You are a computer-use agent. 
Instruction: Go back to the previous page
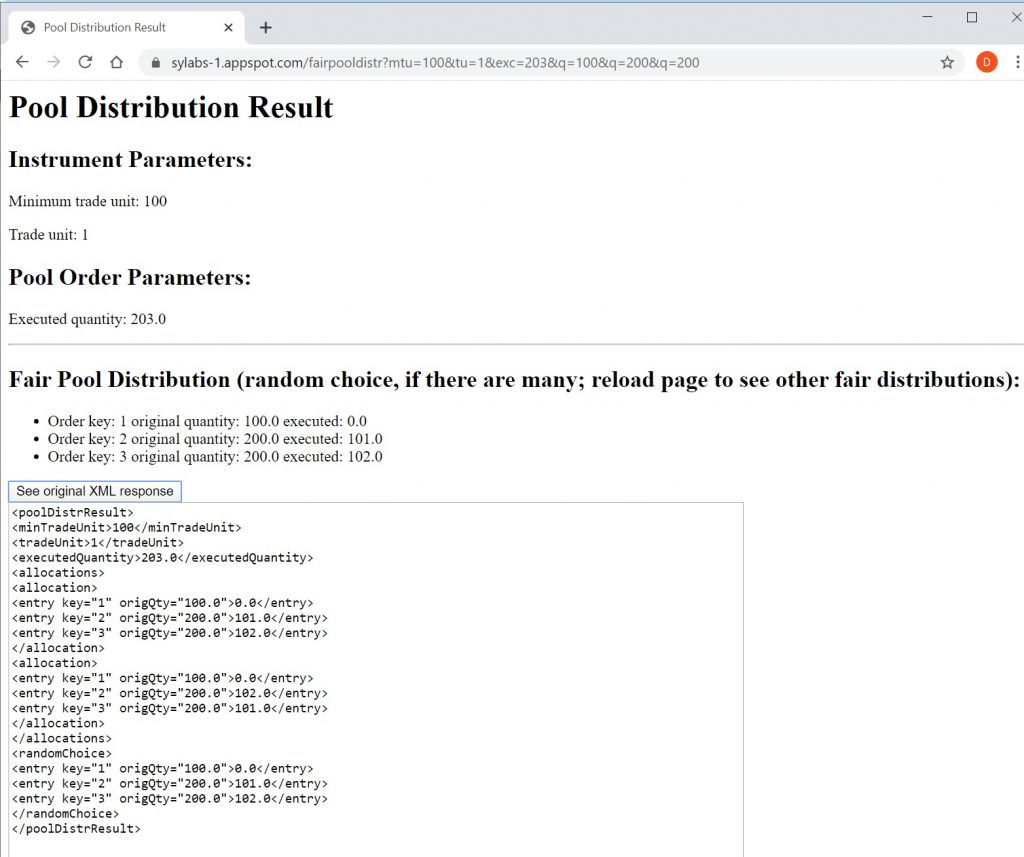click(x=22, y=62)
